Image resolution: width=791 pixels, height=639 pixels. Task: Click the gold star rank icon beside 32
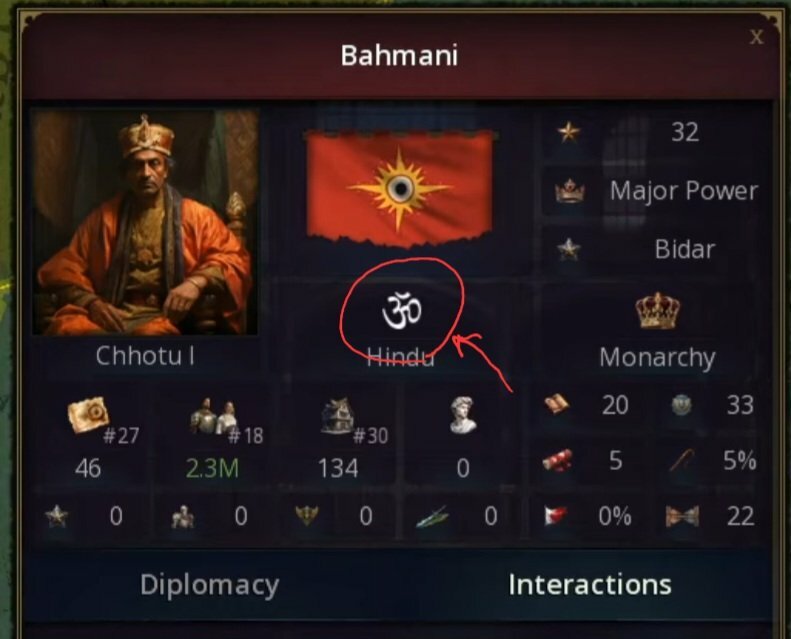point(569,133)
